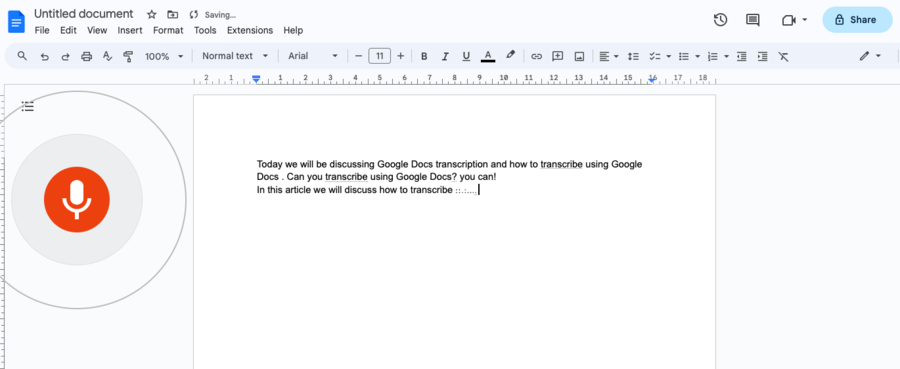900x369 pixels.
Task: Decrease font size with minus button
Action: pos(358,56)
